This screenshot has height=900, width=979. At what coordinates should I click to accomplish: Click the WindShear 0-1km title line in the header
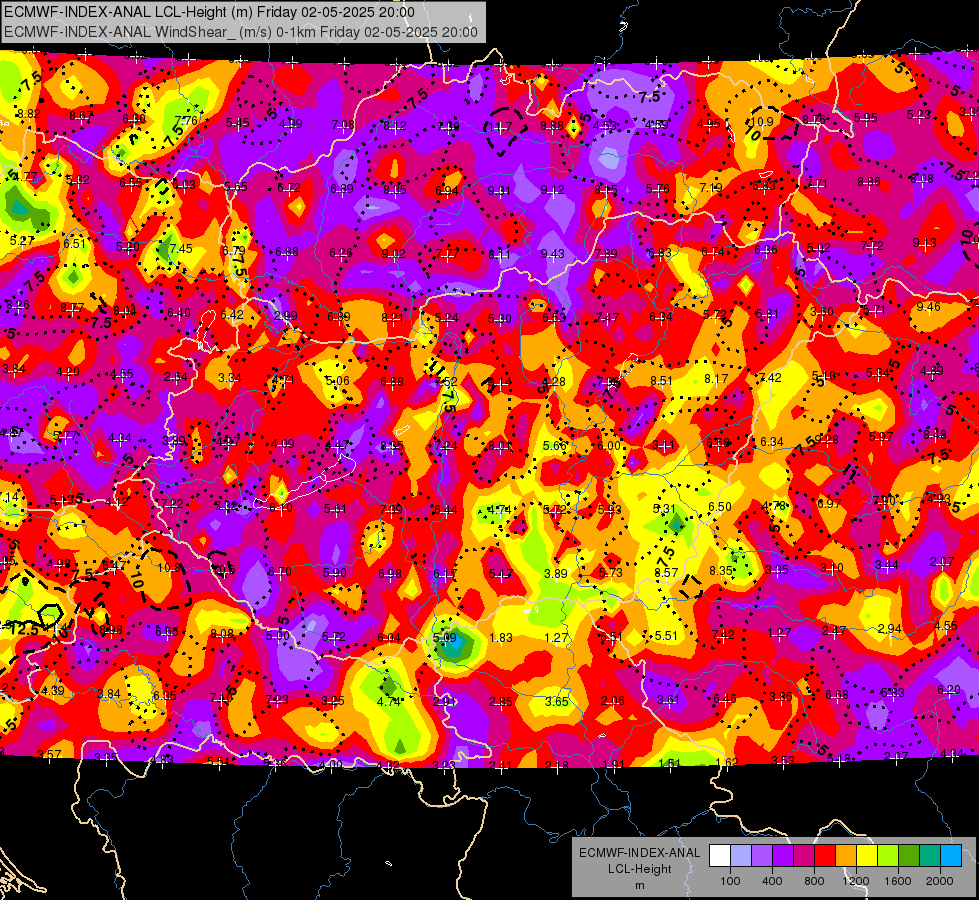(x=241, y=32)
